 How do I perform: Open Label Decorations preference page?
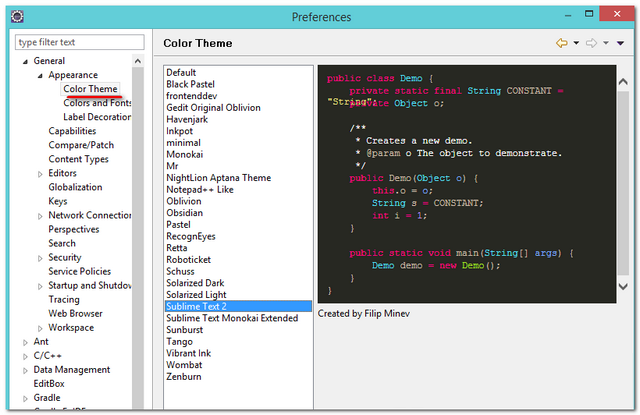[x=97, y=117]
